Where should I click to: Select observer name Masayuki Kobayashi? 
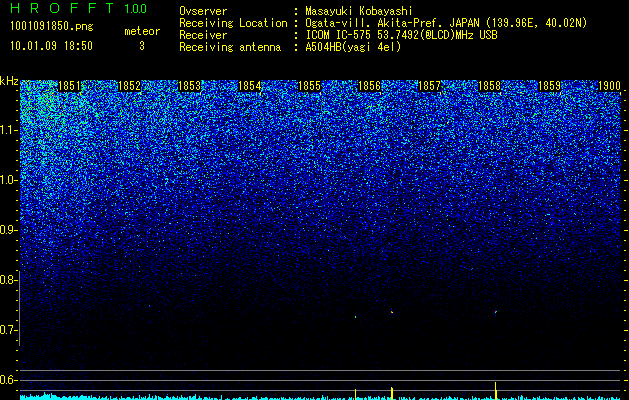(359, 11)
